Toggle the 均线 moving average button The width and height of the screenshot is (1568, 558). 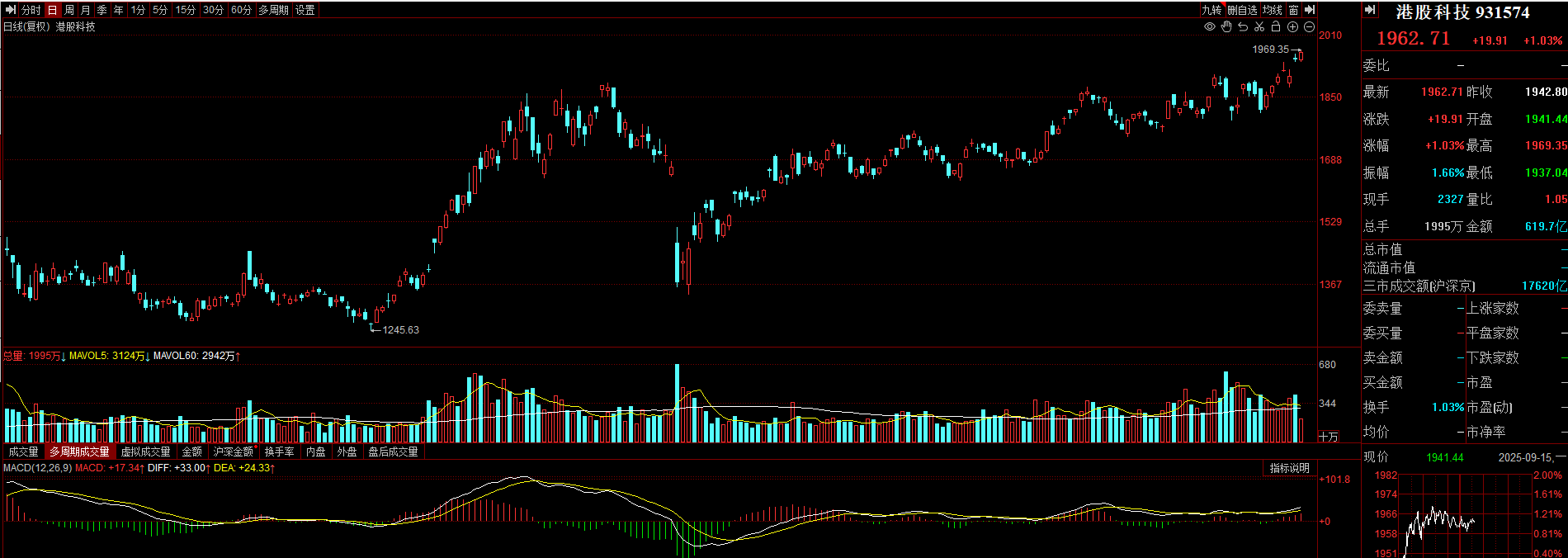tap(1273, 10)
